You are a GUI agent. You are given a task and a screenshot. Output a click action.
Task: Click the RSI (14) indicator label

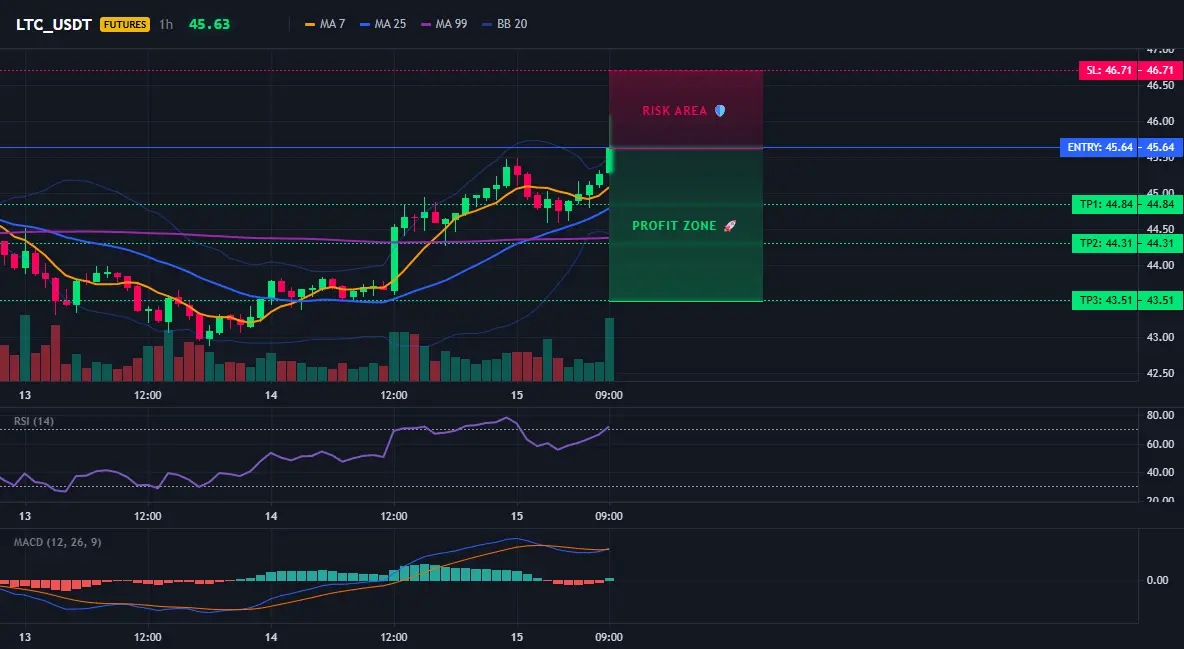[x=34, y=421]
